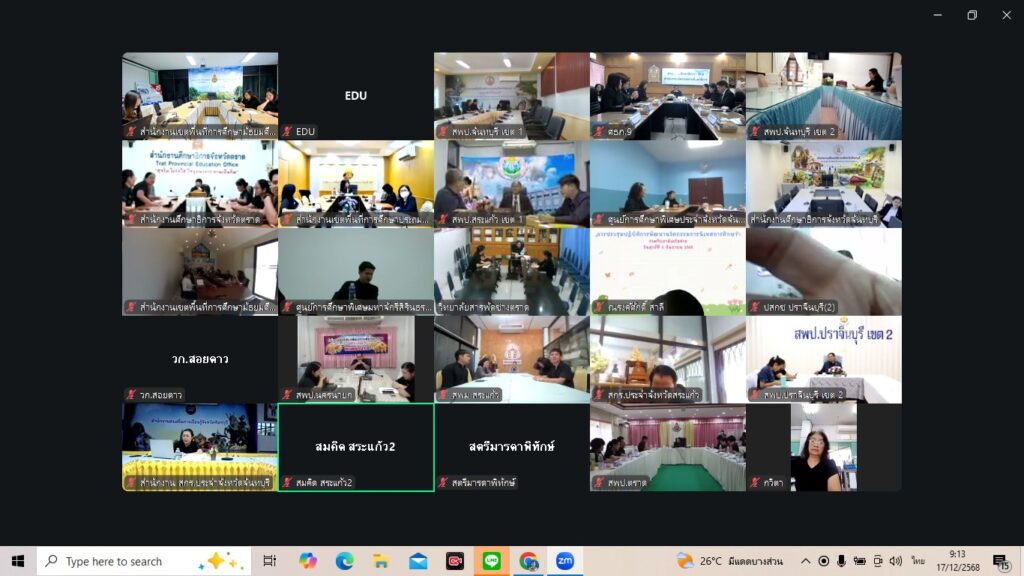Open the Copilot app in the taskbar

coord(308,561)
